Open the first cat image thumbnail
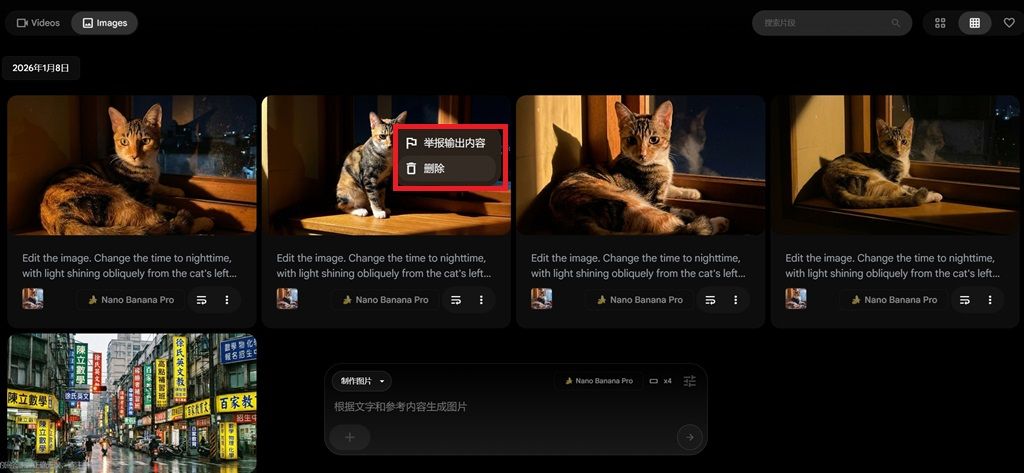The height and width of the screenshot is (473, 1024). 132,165
